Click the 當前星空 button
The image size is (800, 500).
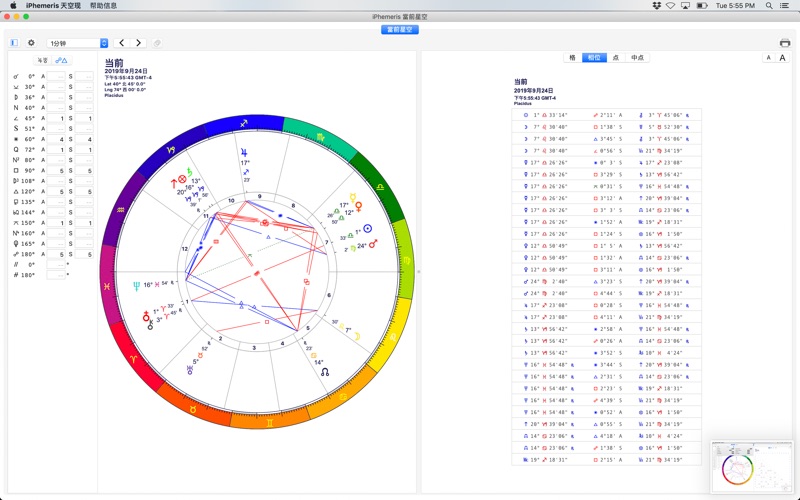pyautogui.click(x=400, y=30)
